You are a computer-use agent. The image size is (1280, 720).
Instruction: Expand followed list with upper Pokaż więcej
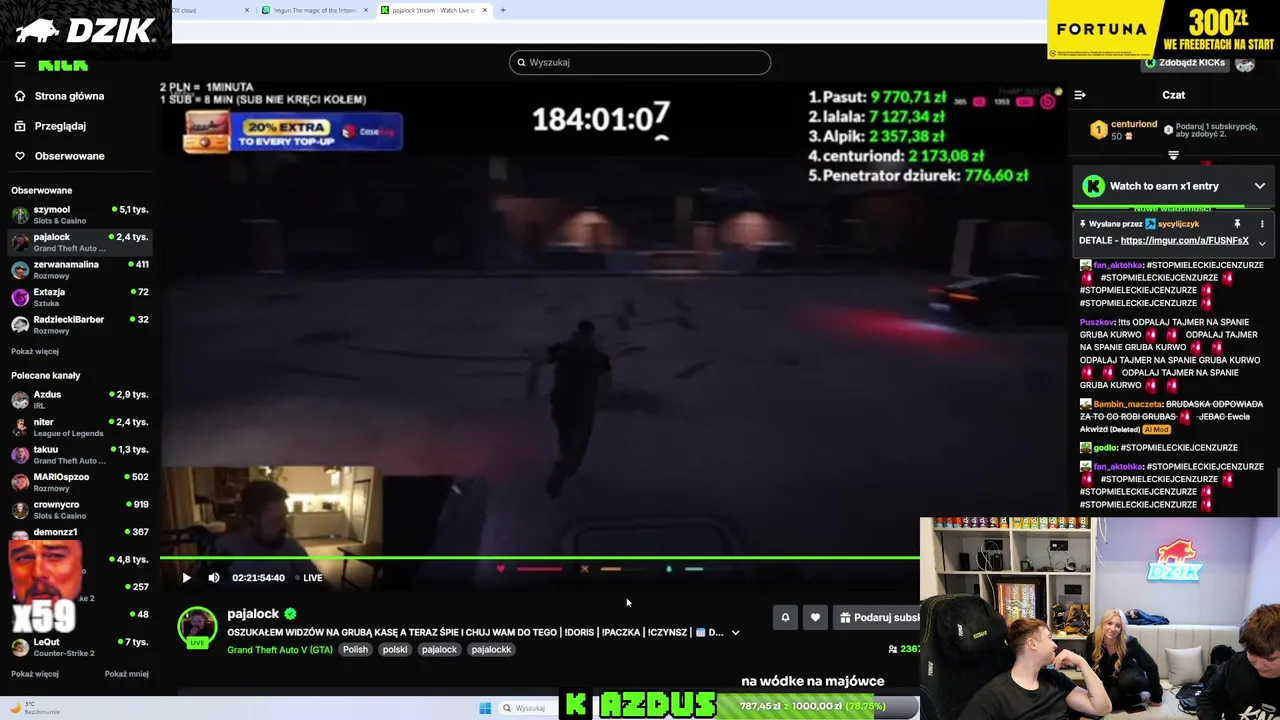tap(35, 351)
